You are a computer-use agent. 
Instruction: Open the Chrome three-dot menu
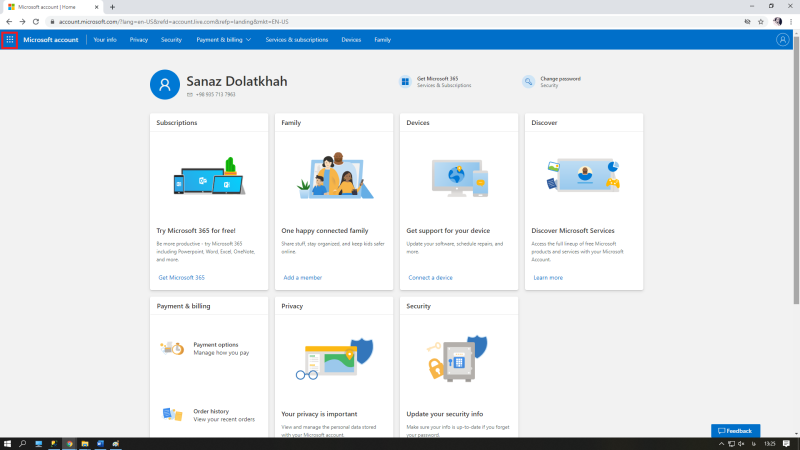coord(791,22)
